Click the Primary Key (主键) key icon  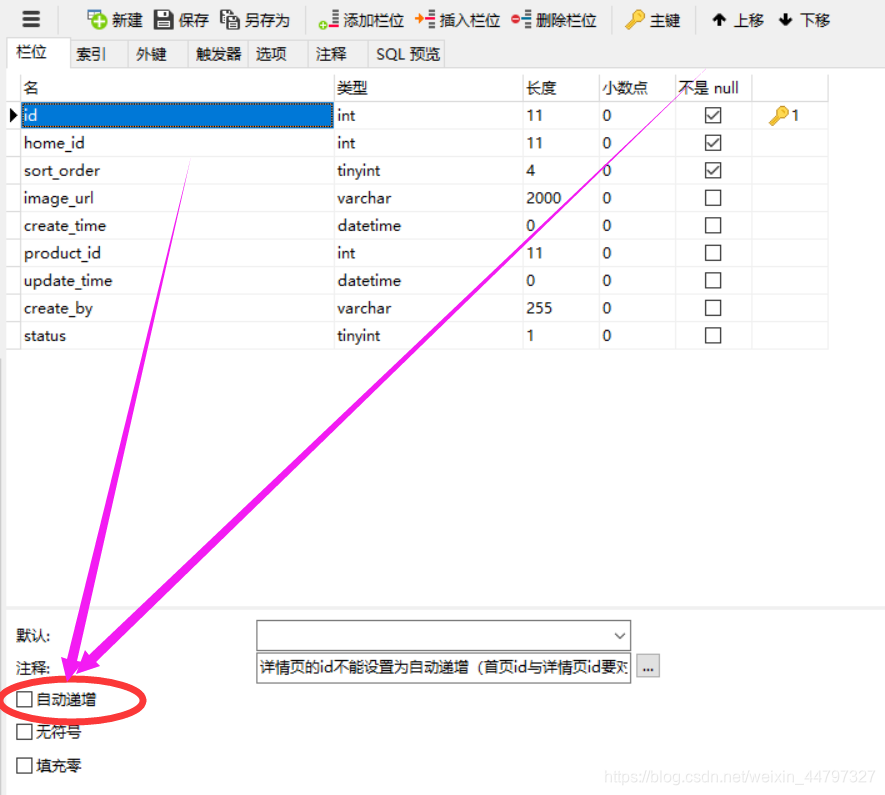tap(635, 20)
